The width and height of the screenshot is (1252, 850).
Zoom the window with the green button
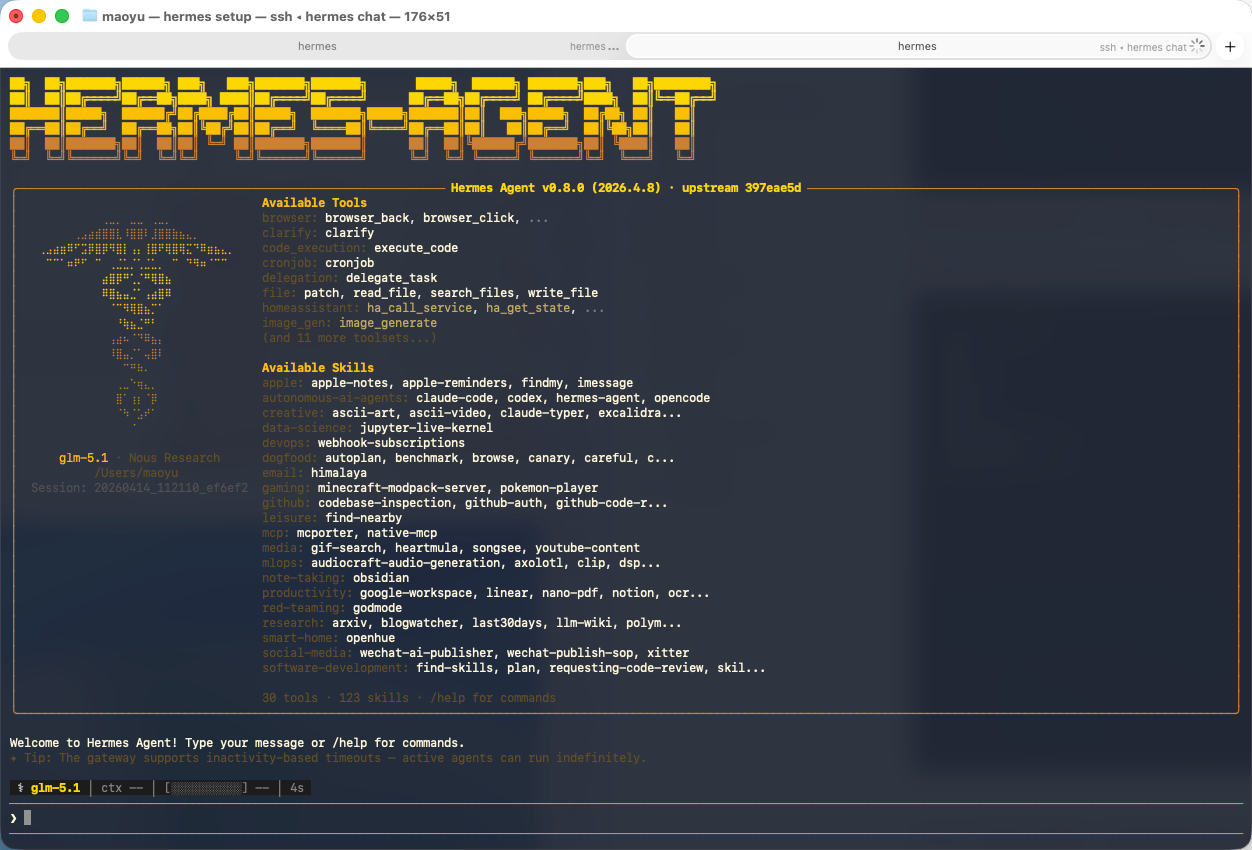tap(62, 16)
